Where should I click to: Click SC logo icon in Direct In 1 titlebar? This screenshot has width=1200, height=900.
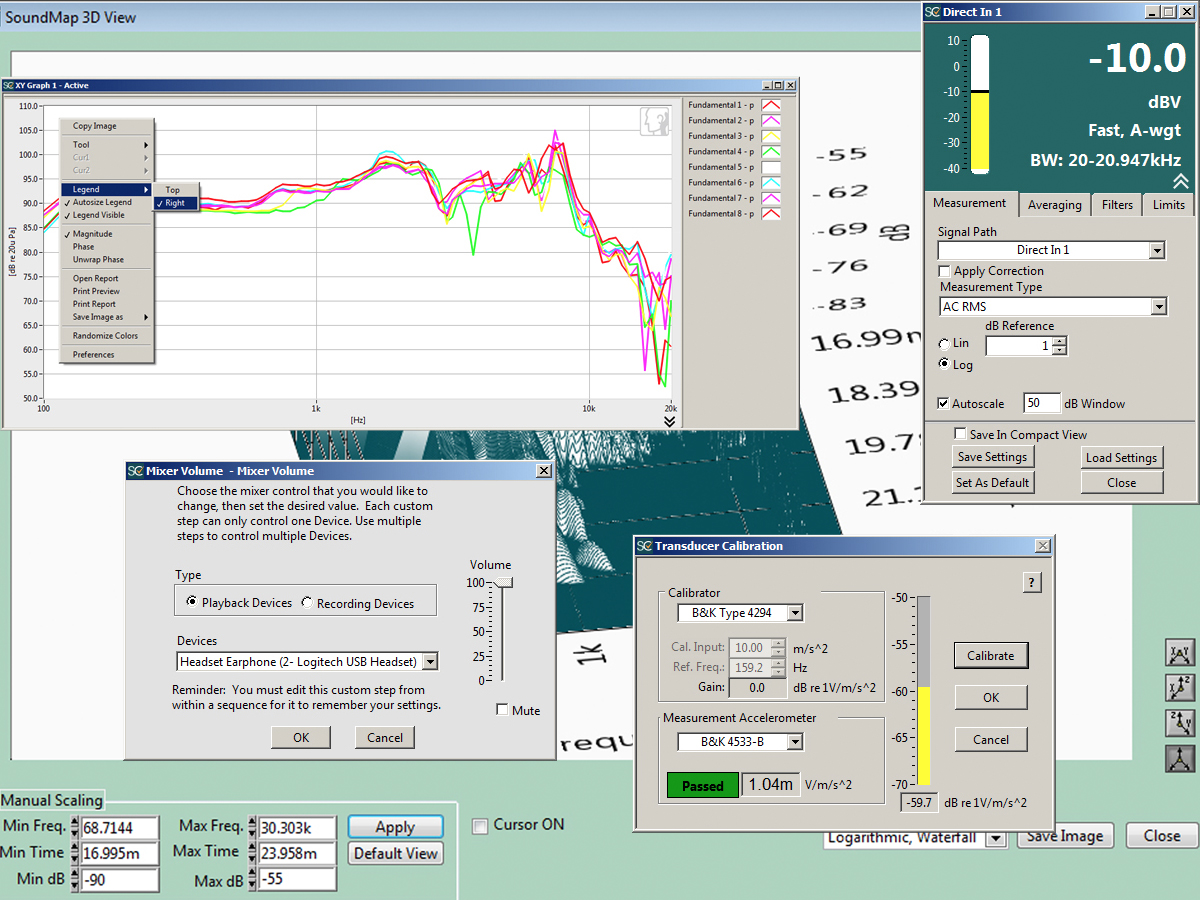click(x=932, y=12)
